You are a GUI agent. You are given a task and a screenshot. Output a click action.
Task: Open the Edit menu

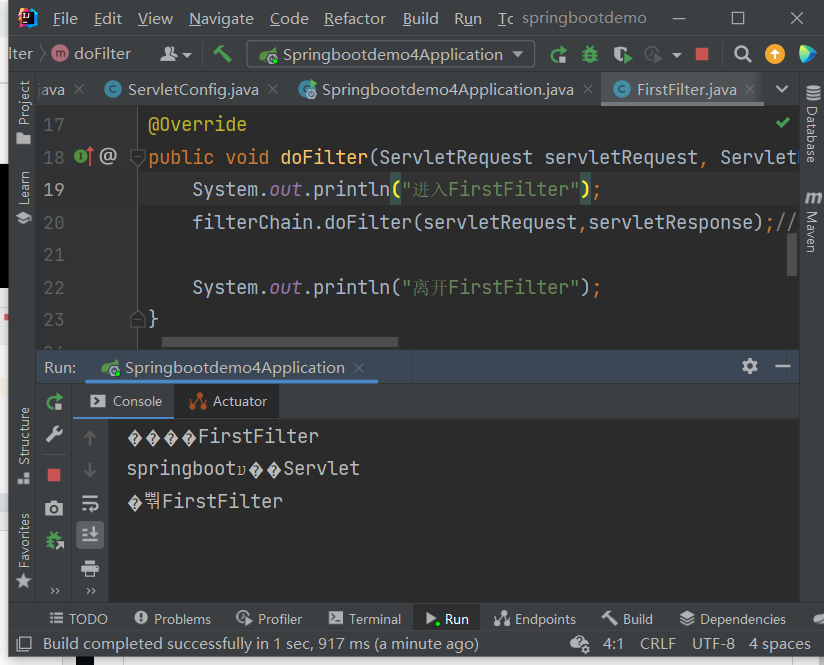click(108, 19)
